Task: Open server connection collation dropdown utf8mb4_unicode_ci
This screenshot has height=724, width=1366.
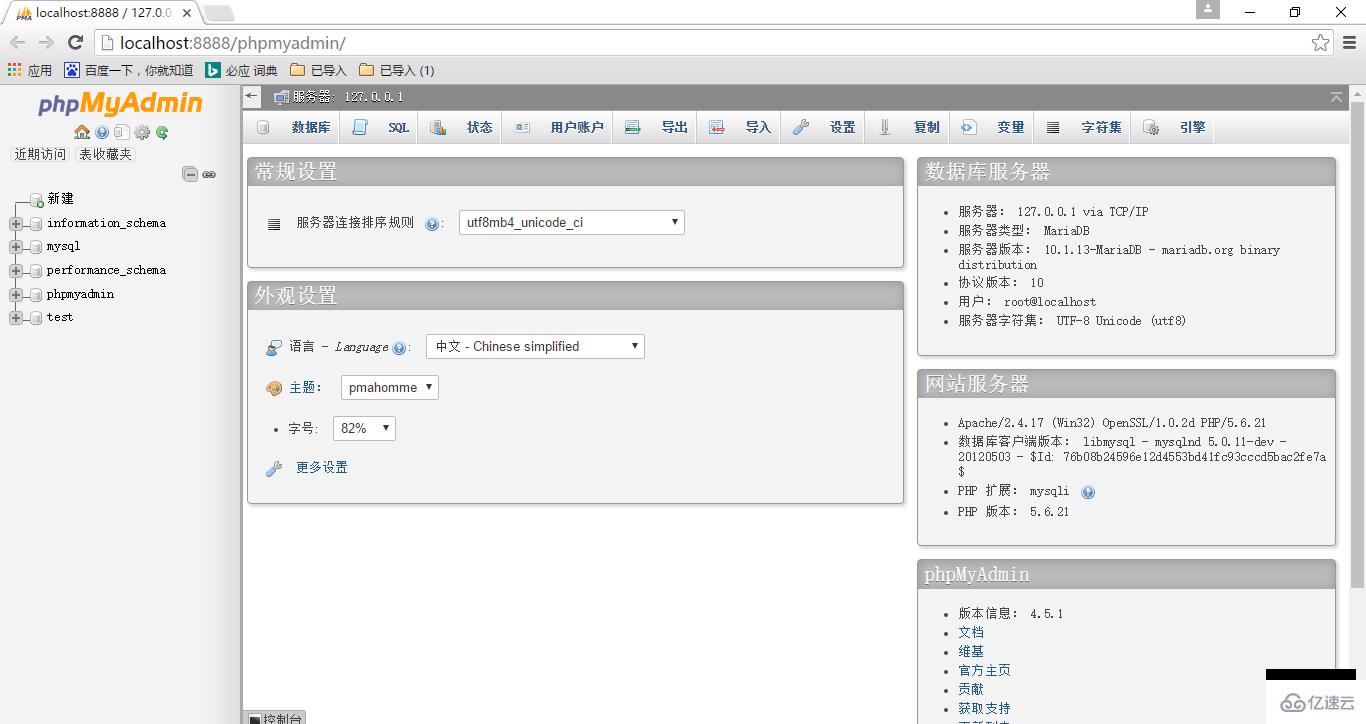Action: 572,222
